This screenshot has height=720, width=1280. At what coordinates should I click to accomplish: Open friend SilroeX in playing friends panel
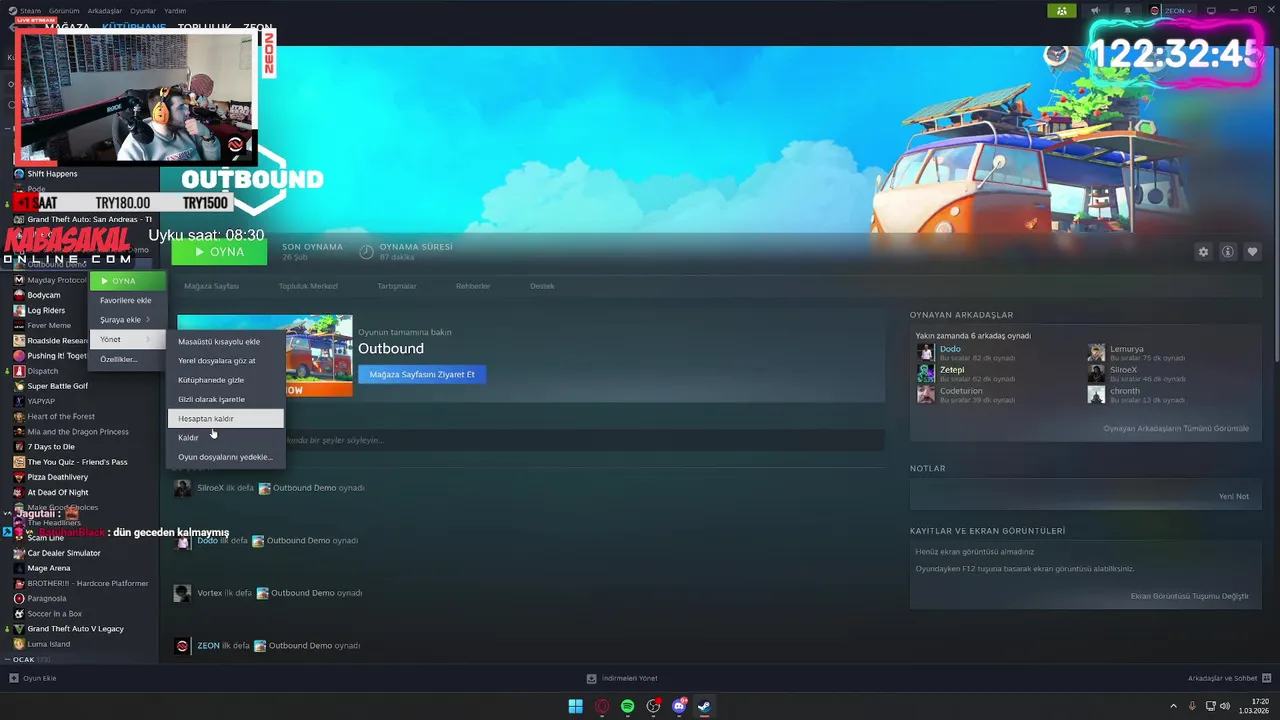click(1123, 370)
